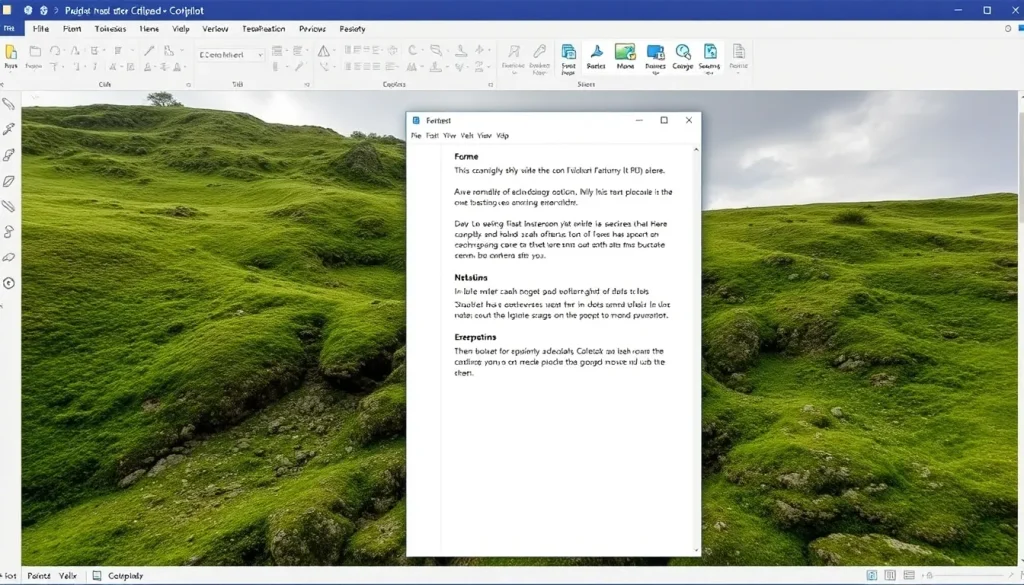
Task: Click the top paperclip icon in left sidebar
Action: pyautogui.click(x=9, y=104)
